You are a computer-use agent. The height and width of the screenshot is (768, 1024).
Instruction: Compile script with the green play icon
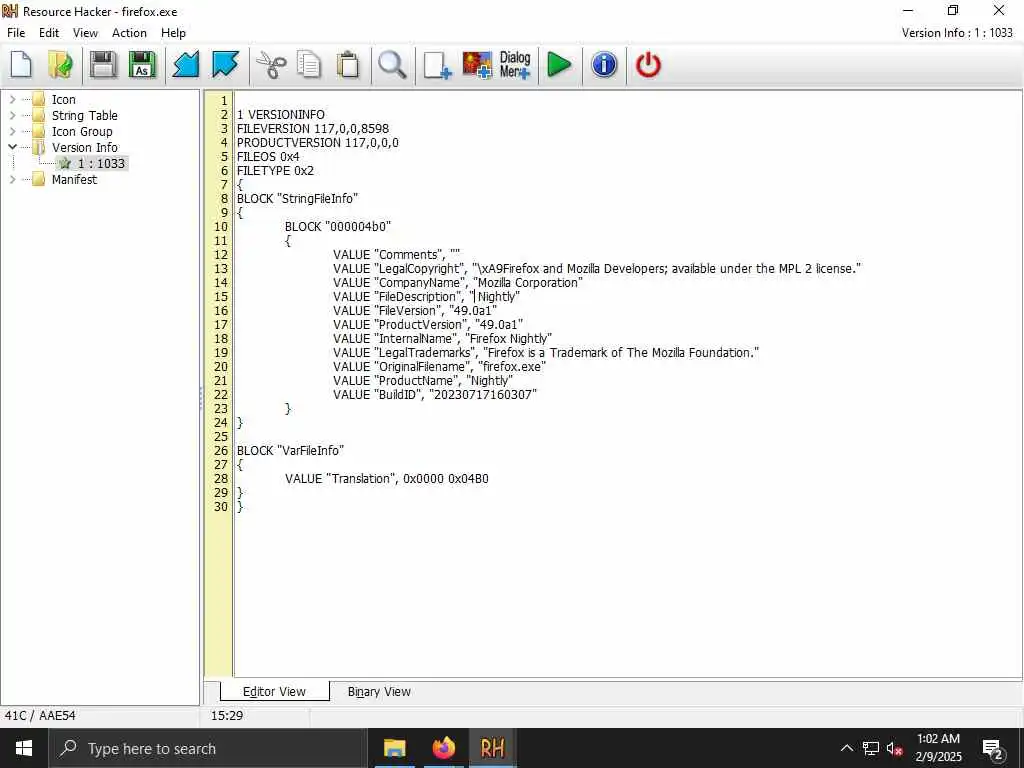point(559,65)
